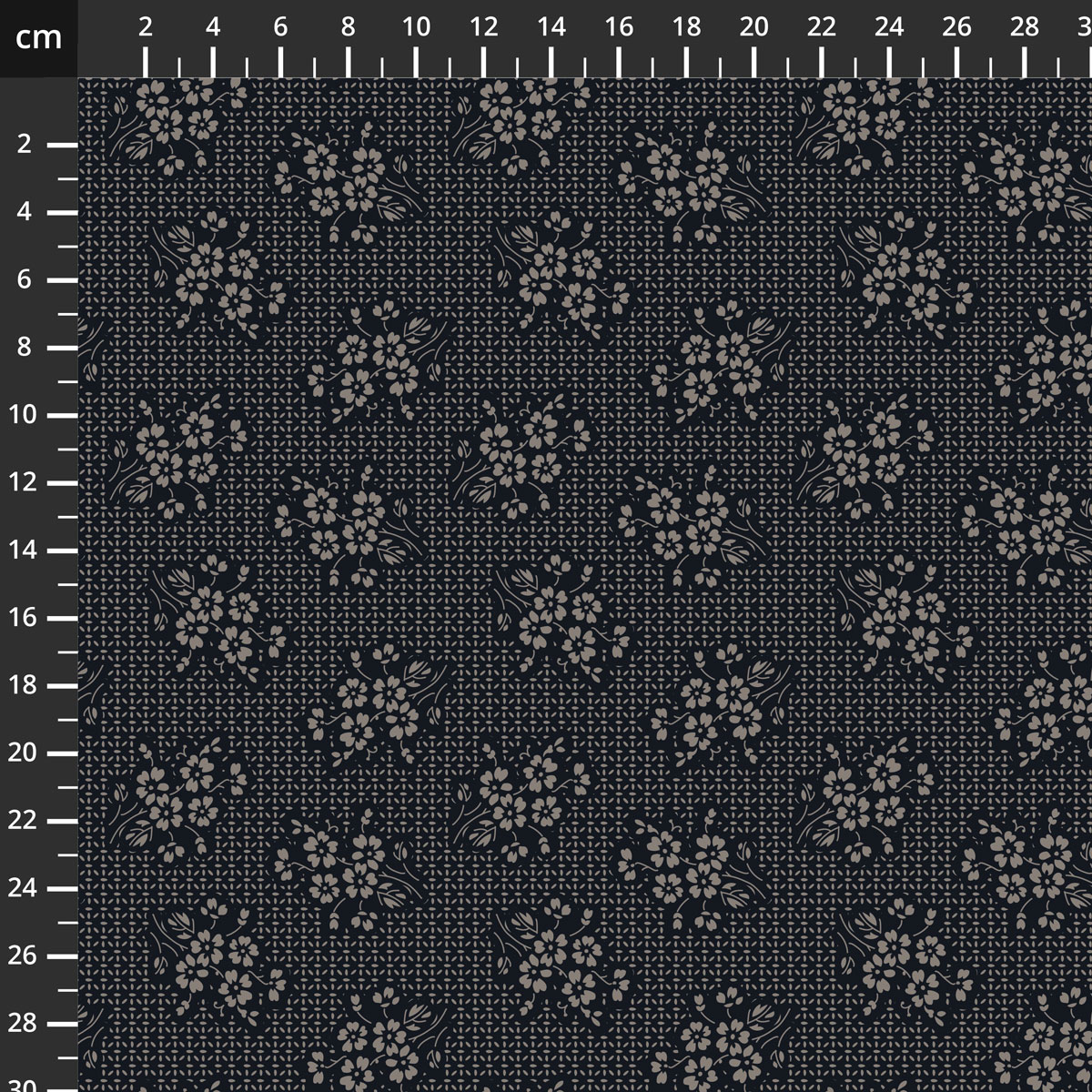This screenshot has width=1092, height=1092.
Task: Click the "18" mark on the horizontal ruler
Action: point(687,27)
